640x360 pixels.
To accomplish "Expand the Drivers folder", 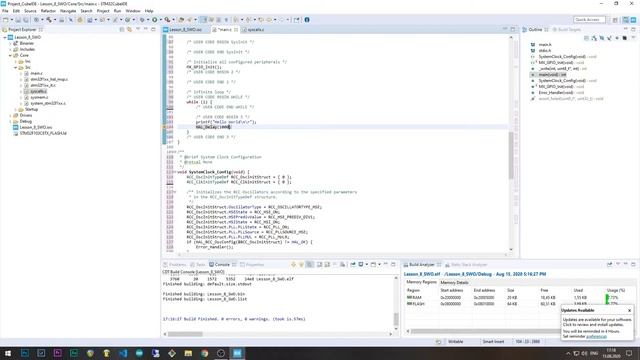I will point(11,116).
